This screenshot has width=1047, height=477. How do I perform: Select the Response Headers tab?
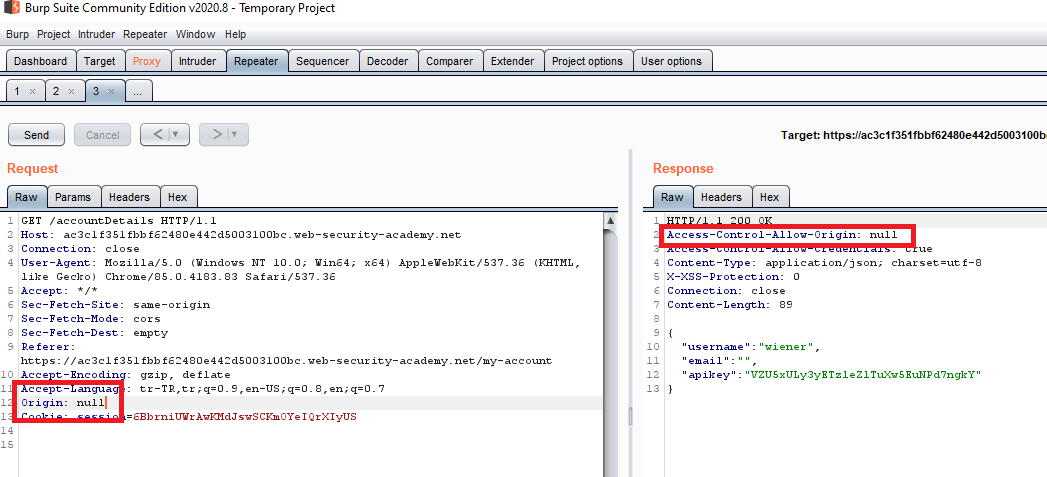point(722,197)
